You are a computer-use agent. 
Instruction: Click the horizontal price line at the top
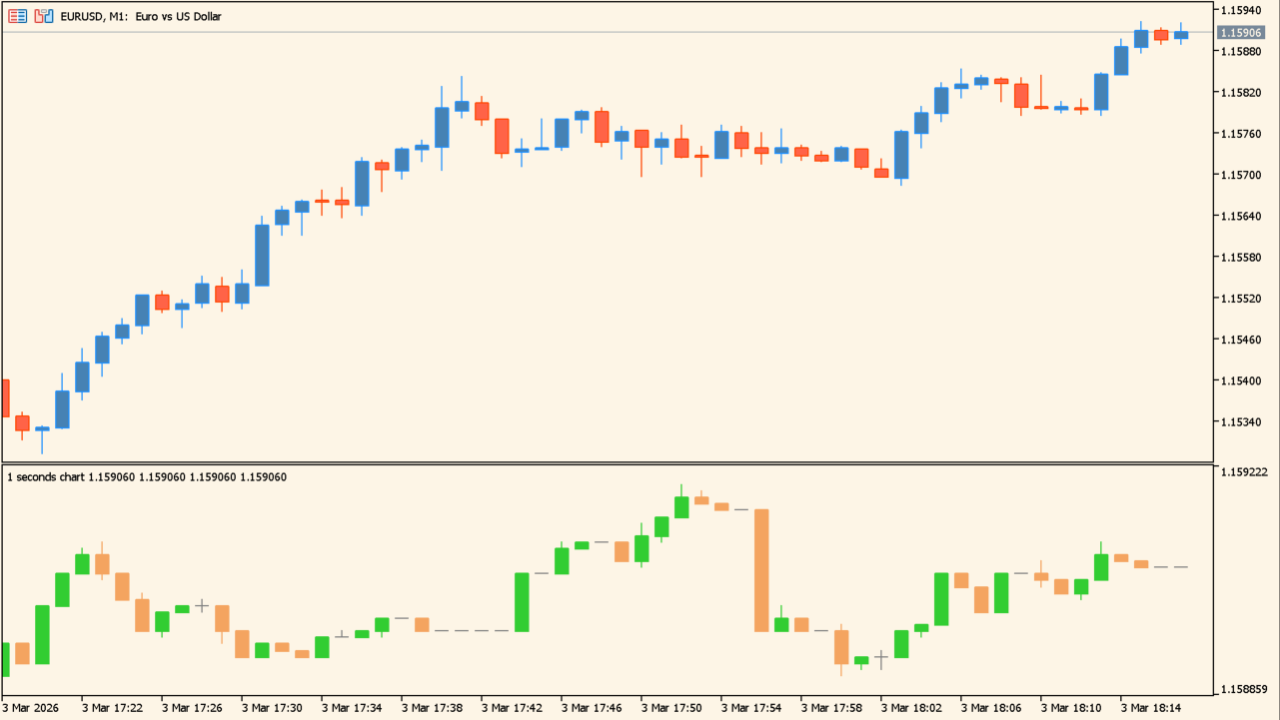point(600,33)
